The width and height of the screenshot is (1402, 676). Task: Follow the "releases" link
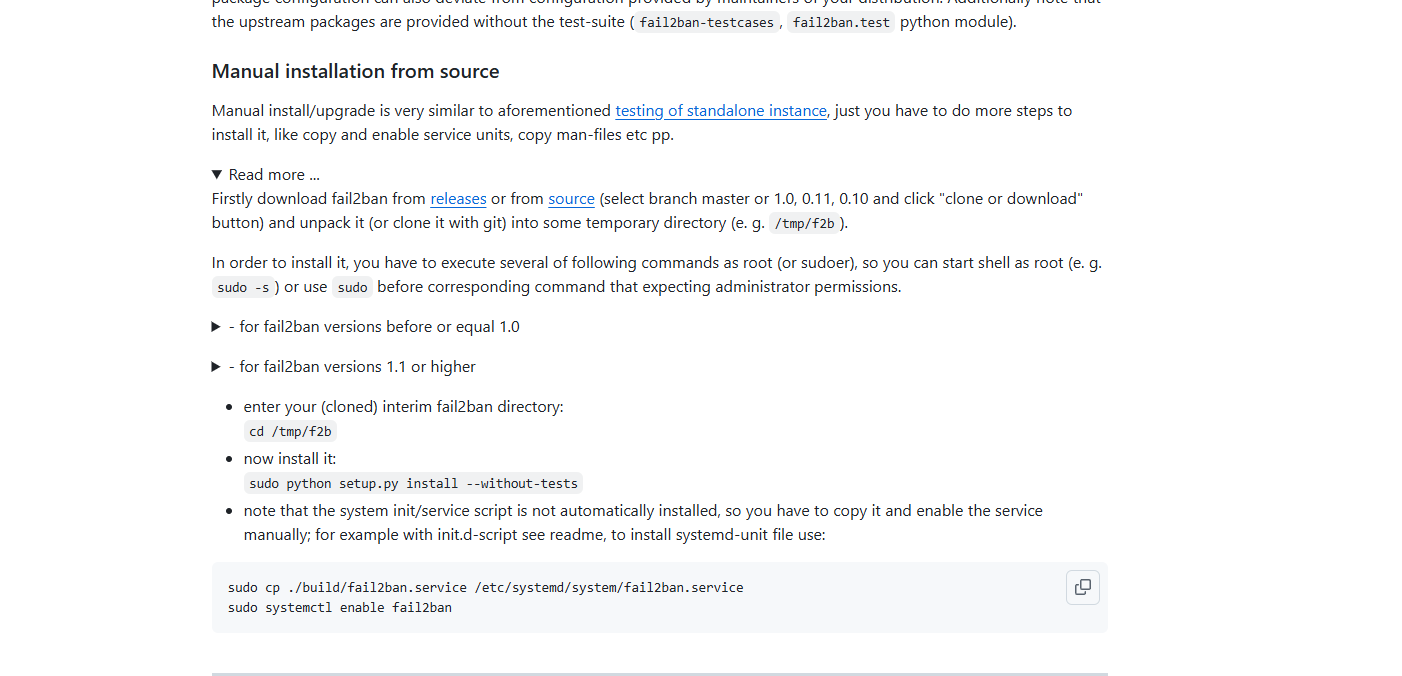click(458, 199)
